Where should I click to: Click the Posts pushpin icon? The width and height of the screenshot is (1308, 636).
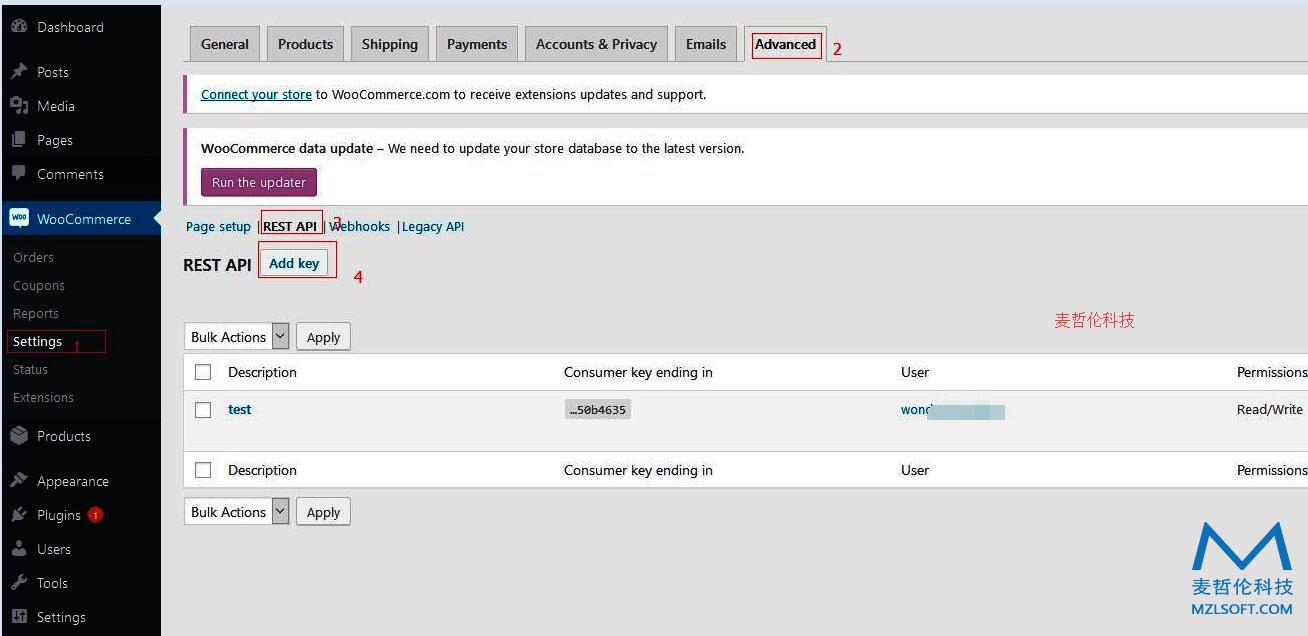pyautogui.click(x=19, y=72)
